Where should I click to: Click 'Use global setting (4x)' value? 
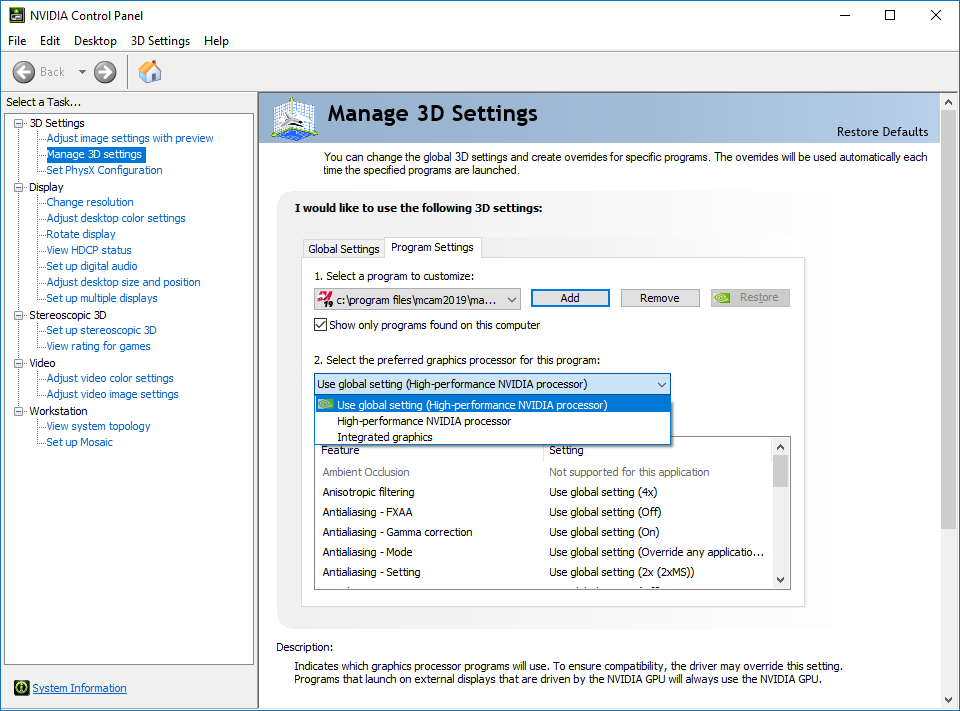602,492
